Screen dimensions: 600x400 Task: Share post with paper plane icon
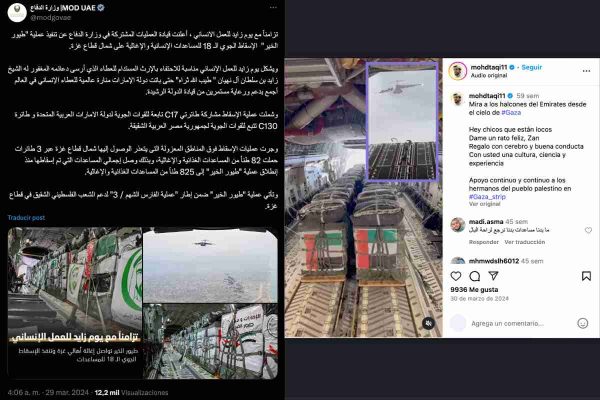point(493,276)
